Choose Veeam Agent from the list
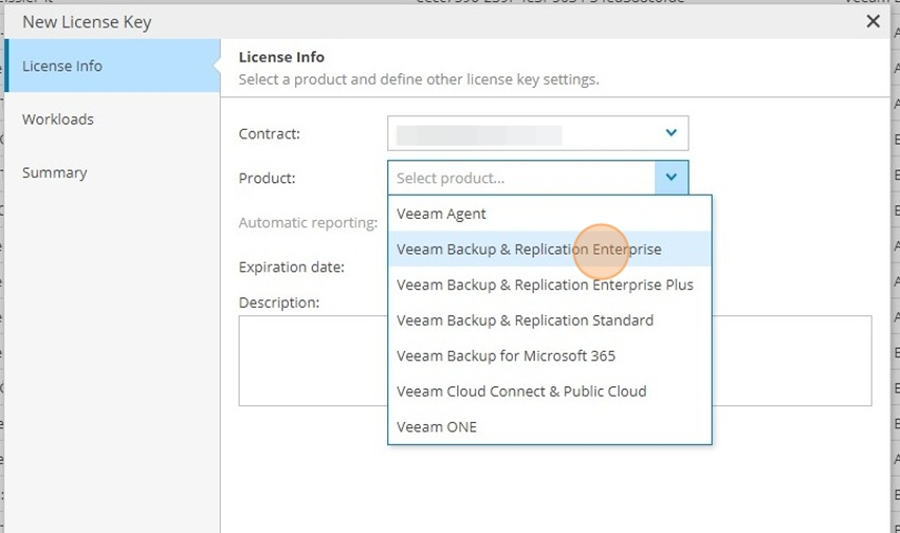Screen dimensions: 900x533 [x=550, y=213]
